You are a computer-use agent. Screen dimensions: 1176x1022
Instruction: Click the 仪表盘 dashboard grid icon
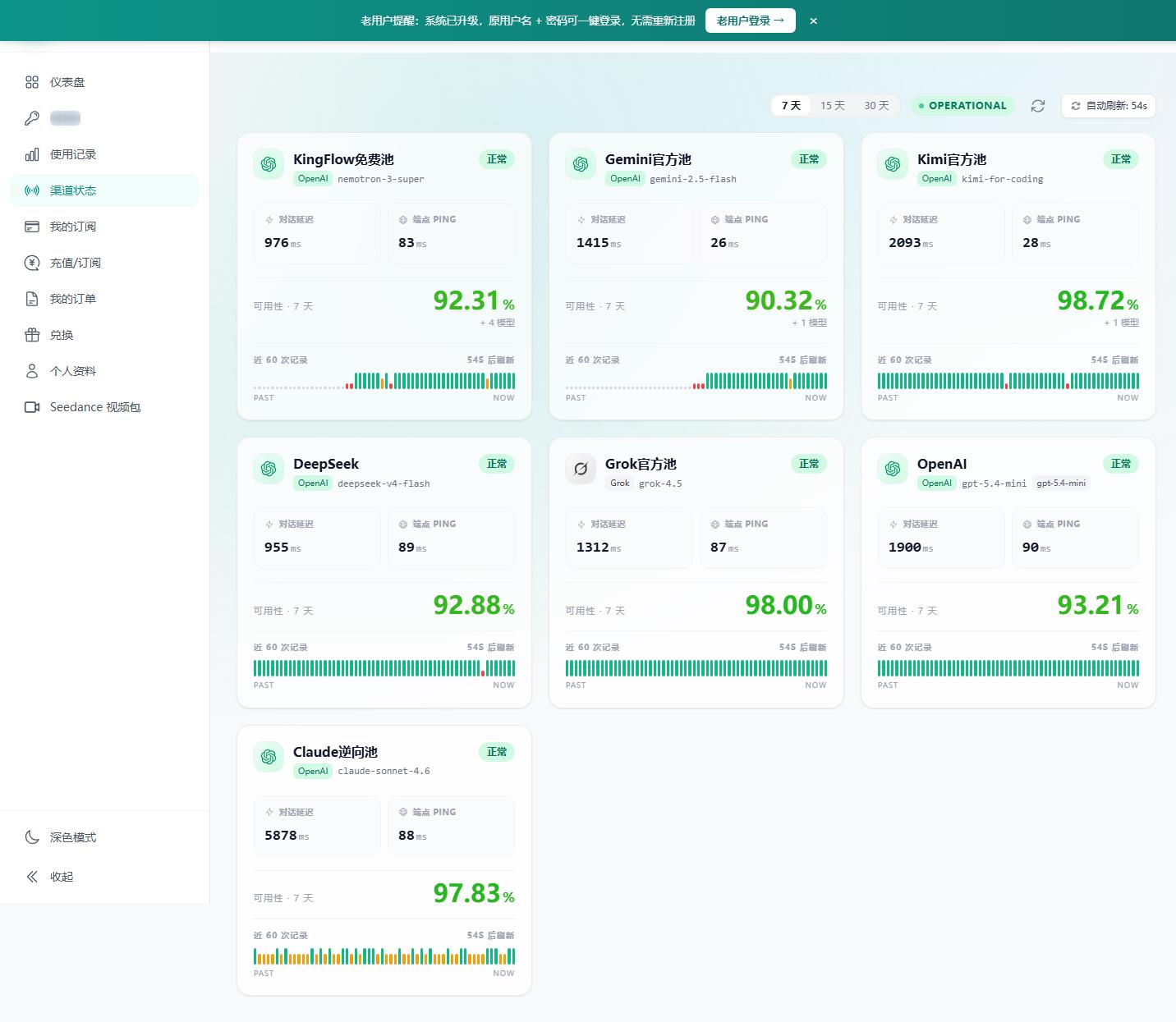point(32,82)
